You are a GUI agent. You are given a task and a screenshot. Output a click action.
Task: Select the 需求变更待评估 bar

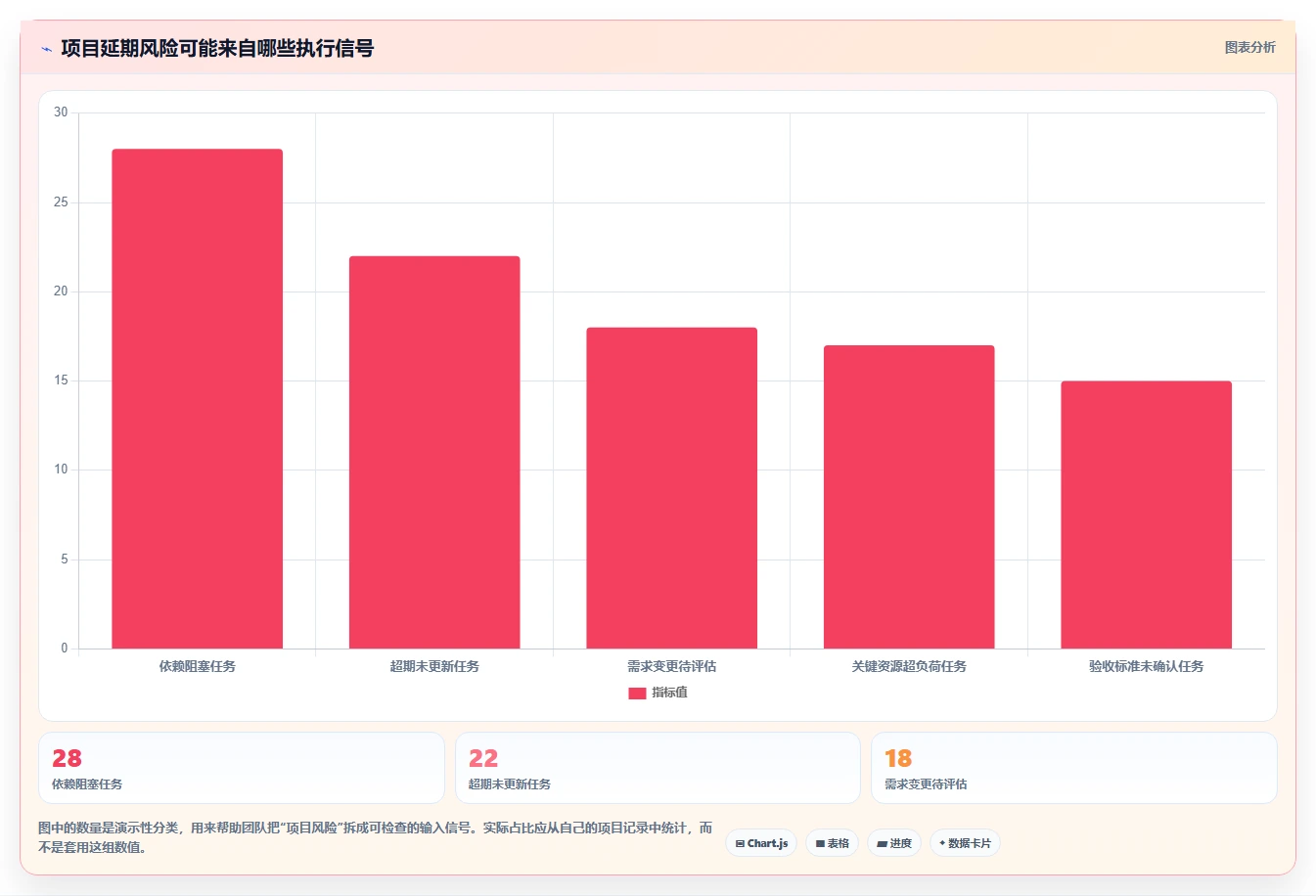[x=672, y=488]
